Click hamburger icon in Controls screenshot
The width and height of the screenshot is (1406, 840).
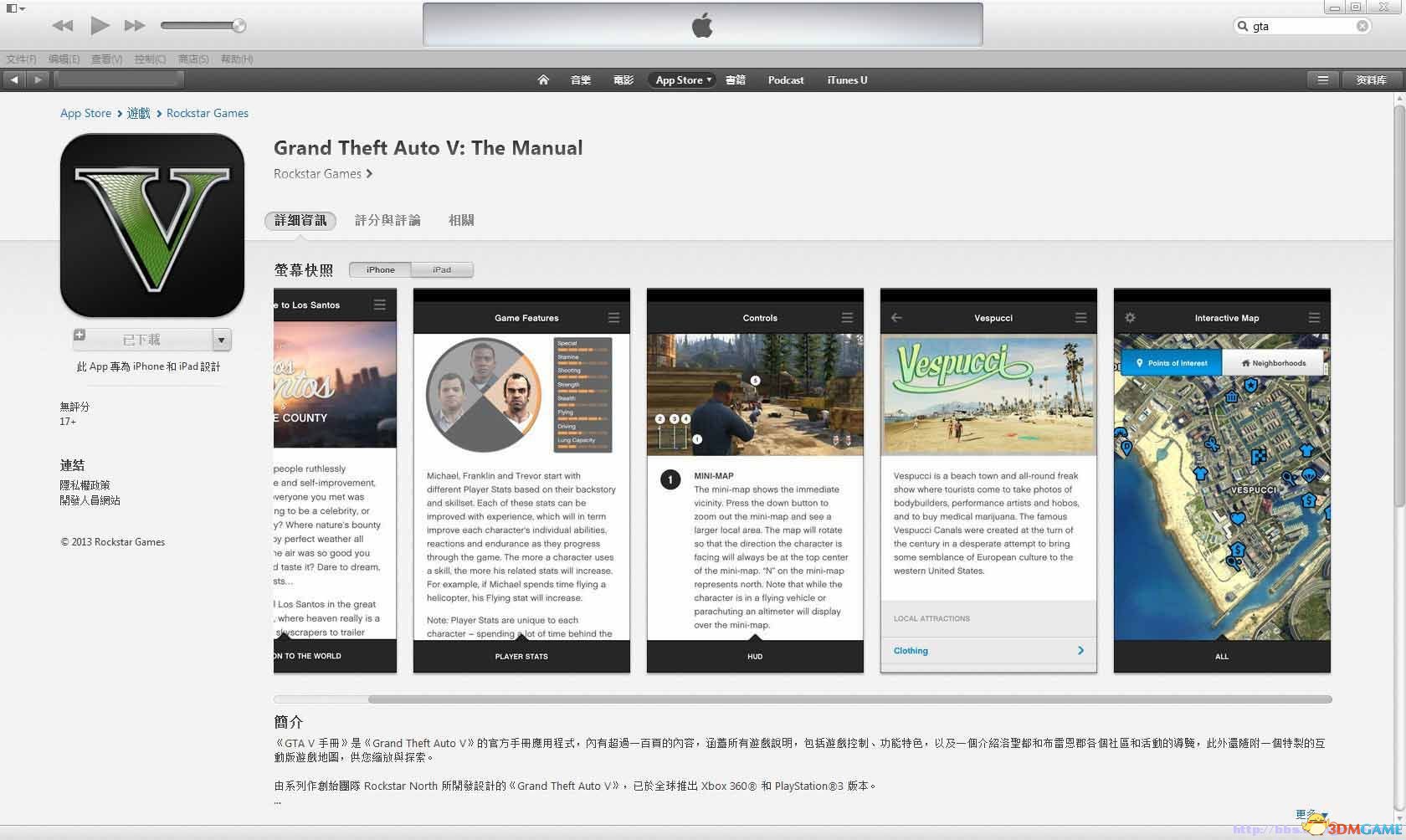point(847,318)
